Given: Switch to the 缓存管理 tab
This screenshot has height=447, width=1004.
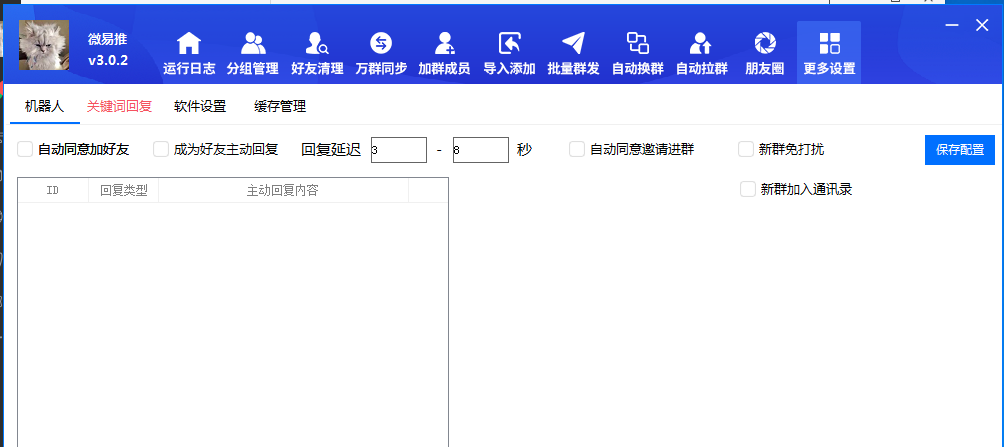Looking at the screenshot, I should click(x=280, y=106).
